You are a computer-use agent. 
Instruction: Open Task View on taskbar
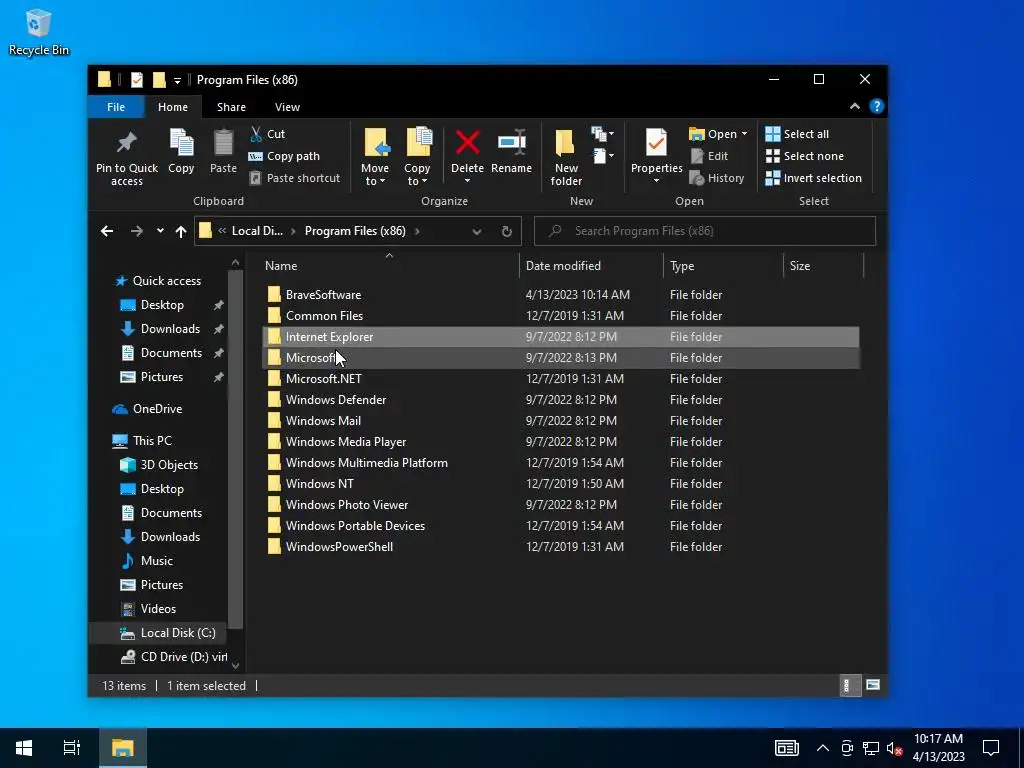[x=72, y=748]
